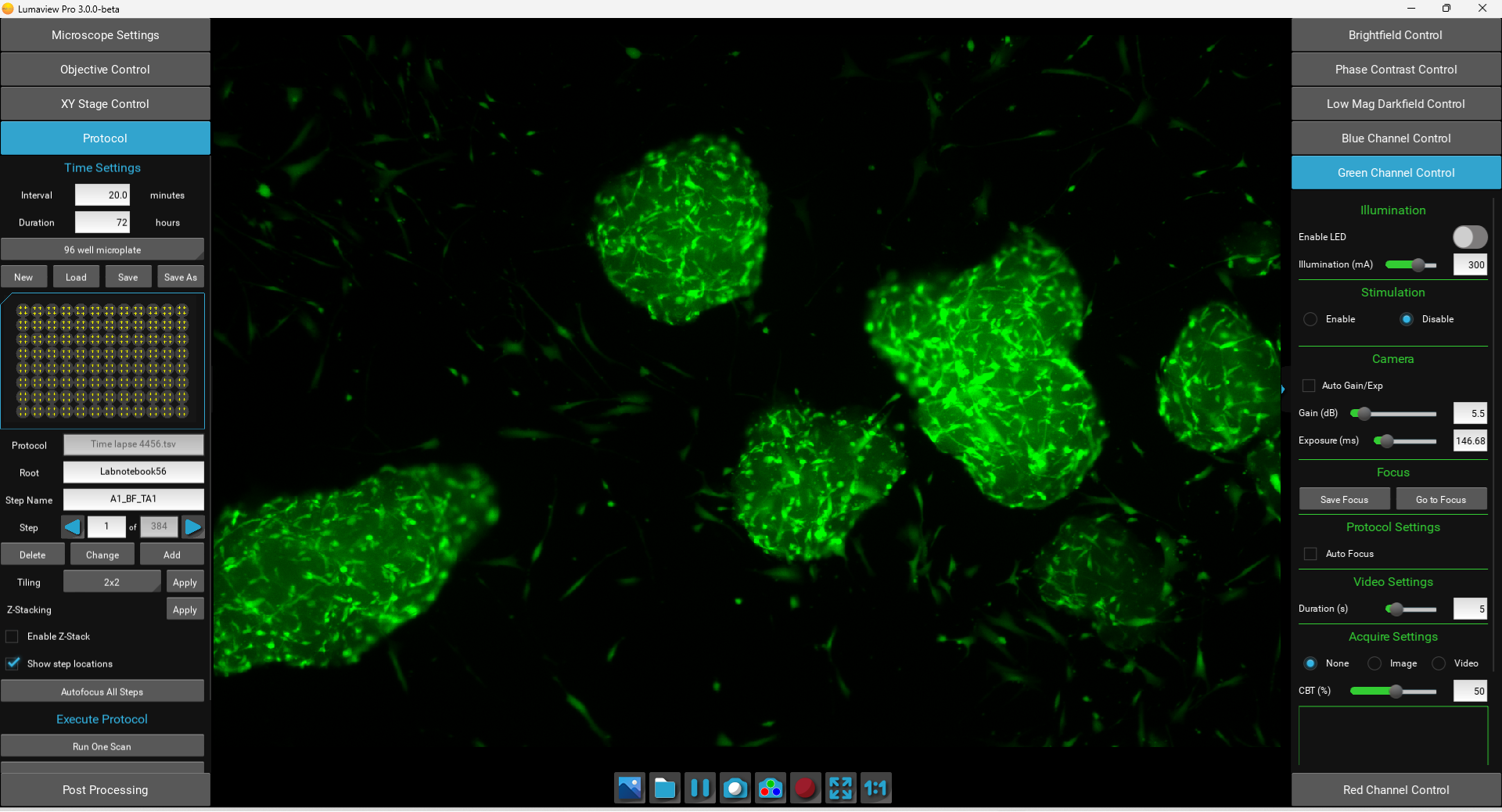Image resolution: width=1502 pixels, height=812 pixels.
Task: Click the Illumination value field 300
Action: point(1470,264)
